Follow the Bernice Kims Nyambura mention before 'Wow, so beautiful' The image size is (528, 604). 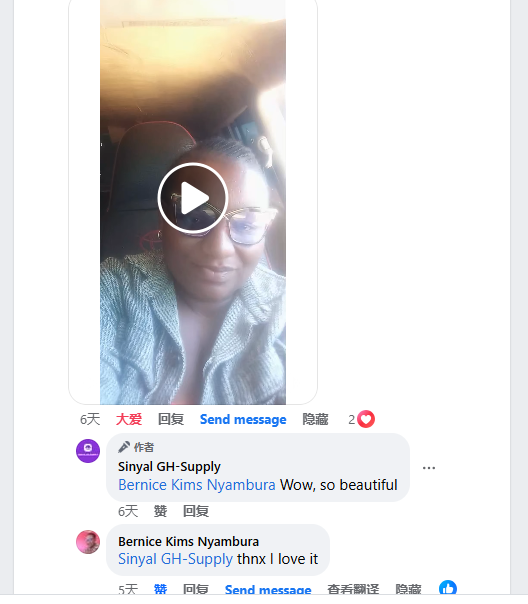197,485
